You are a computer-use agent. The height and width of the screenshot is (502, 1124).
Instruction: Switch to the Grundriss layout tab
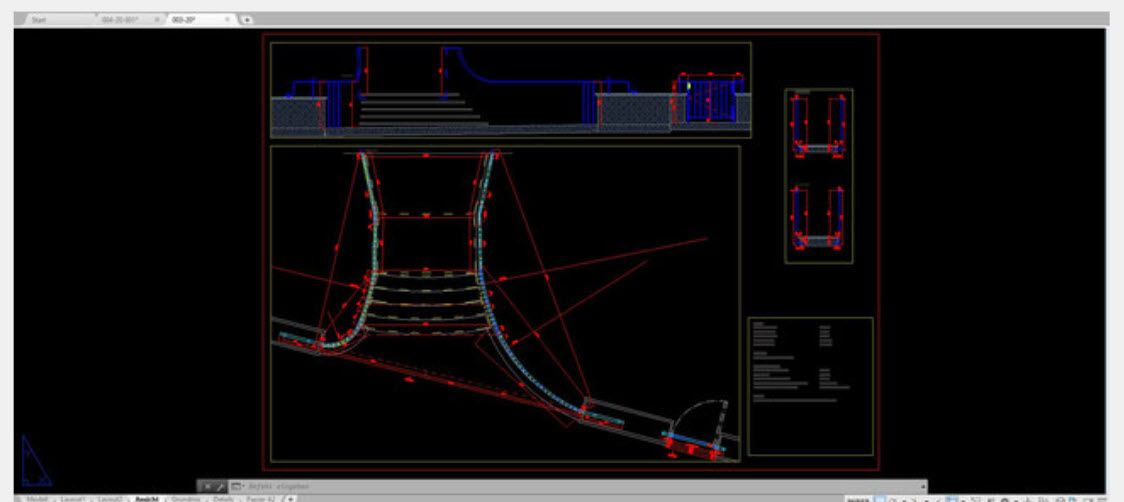[186, 498]
